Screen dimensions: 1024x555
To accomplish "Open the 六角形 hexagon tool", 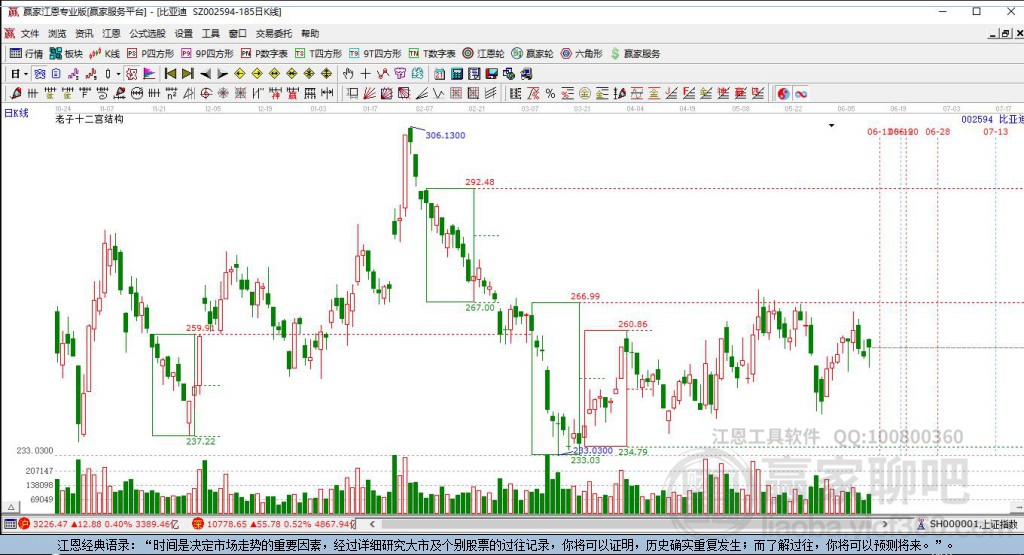I will click(581, 54).
